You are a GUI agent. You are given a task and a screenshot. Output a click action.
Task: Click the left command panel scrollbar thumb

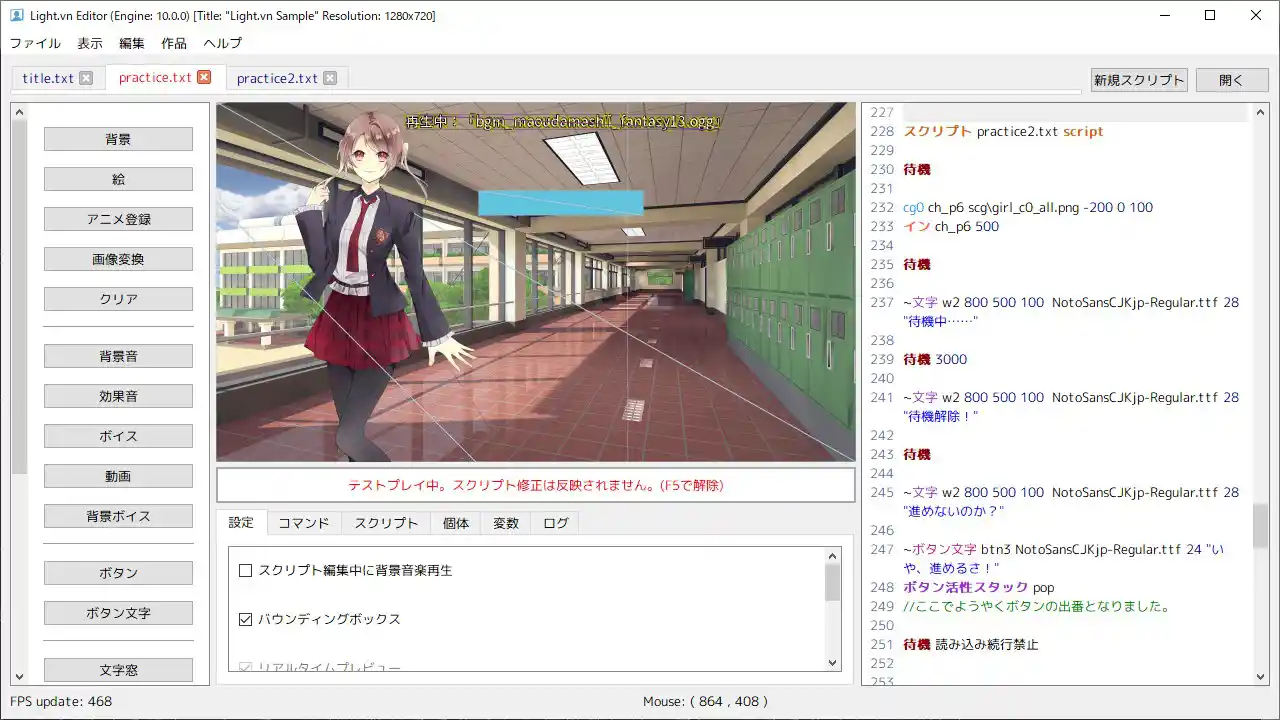coord(19,297)
